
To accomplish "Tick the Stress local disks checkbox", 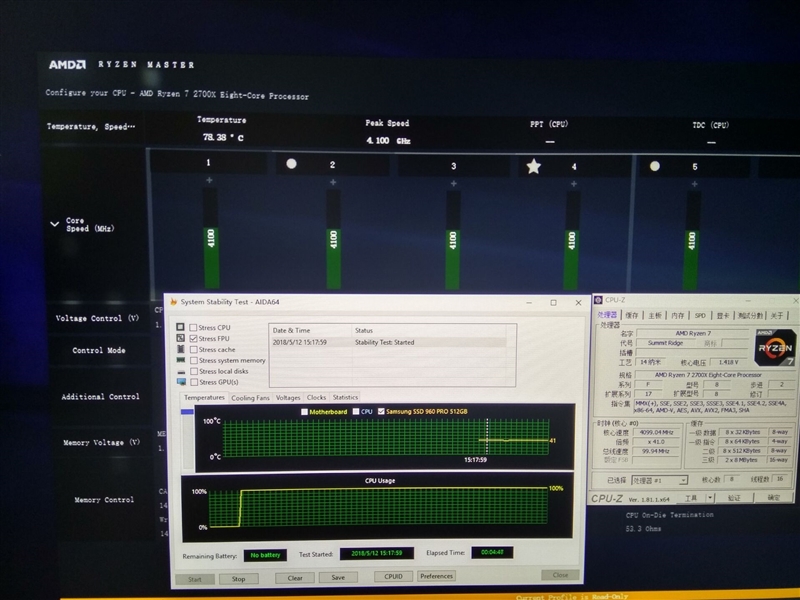I will pos(193,371).
